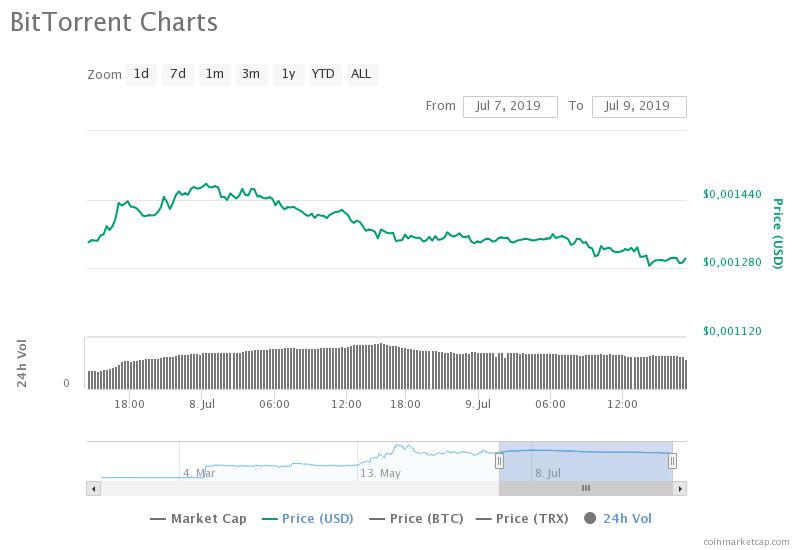800x550 pixels.
Task: Click the navigator scrollbar grip thumb
Action: point(586,488)
